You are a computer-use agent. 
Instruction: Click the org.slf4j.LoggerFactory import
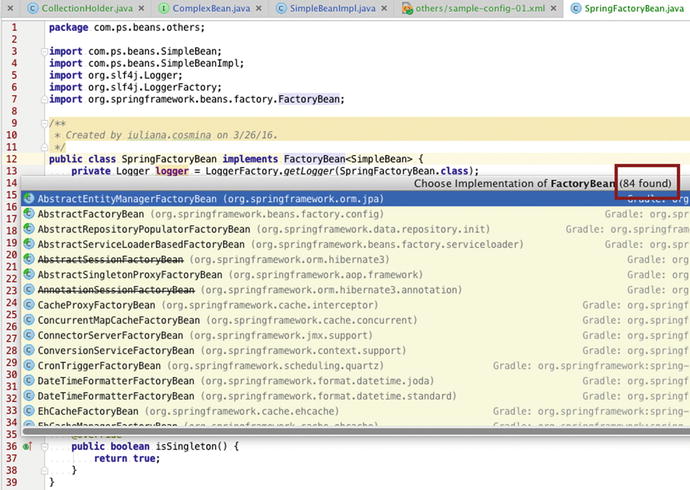[x=136, y=87]
